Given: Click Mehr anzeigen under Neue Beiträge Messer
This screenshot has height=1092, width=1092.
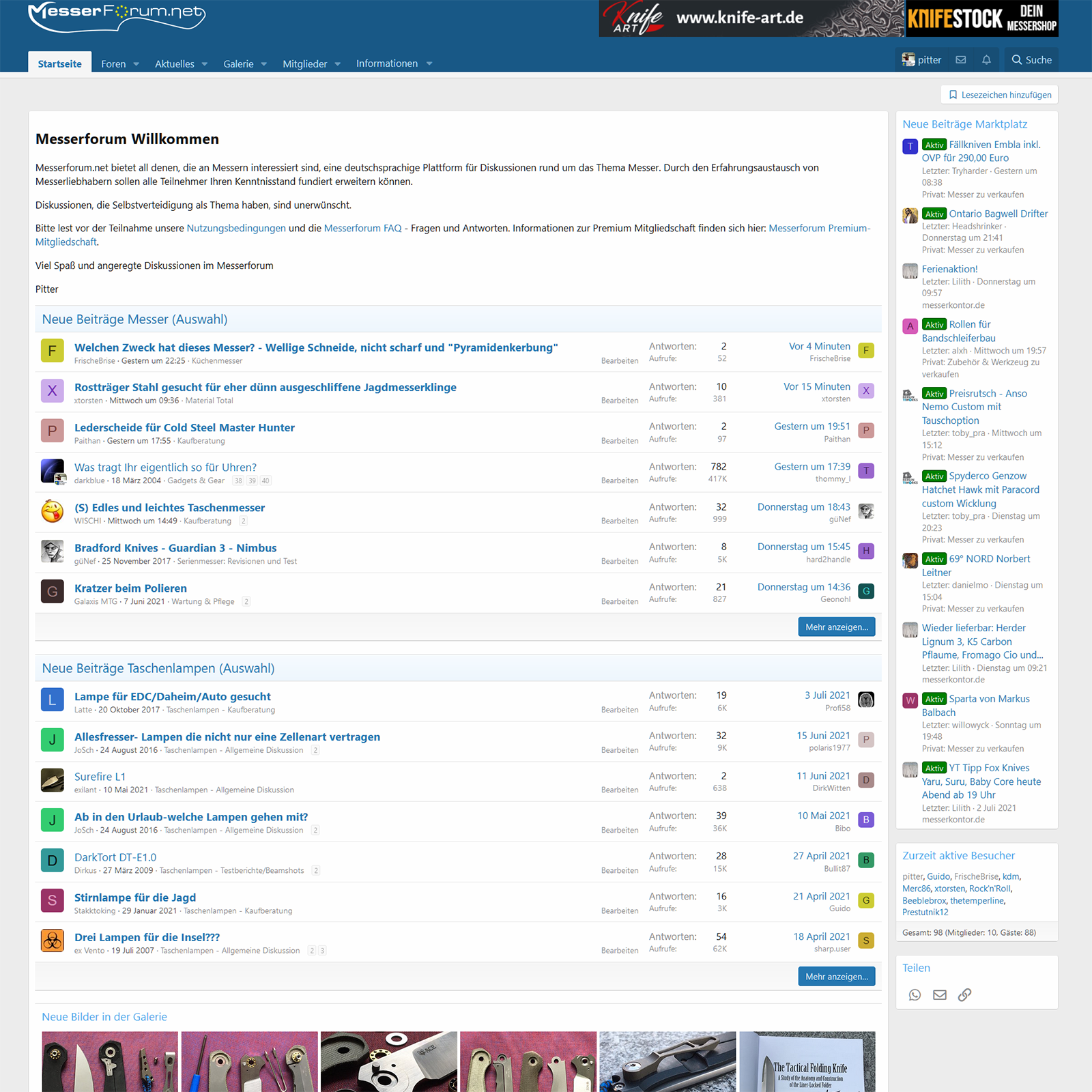Looking at the screenshot, I should [x=836, y=626].
